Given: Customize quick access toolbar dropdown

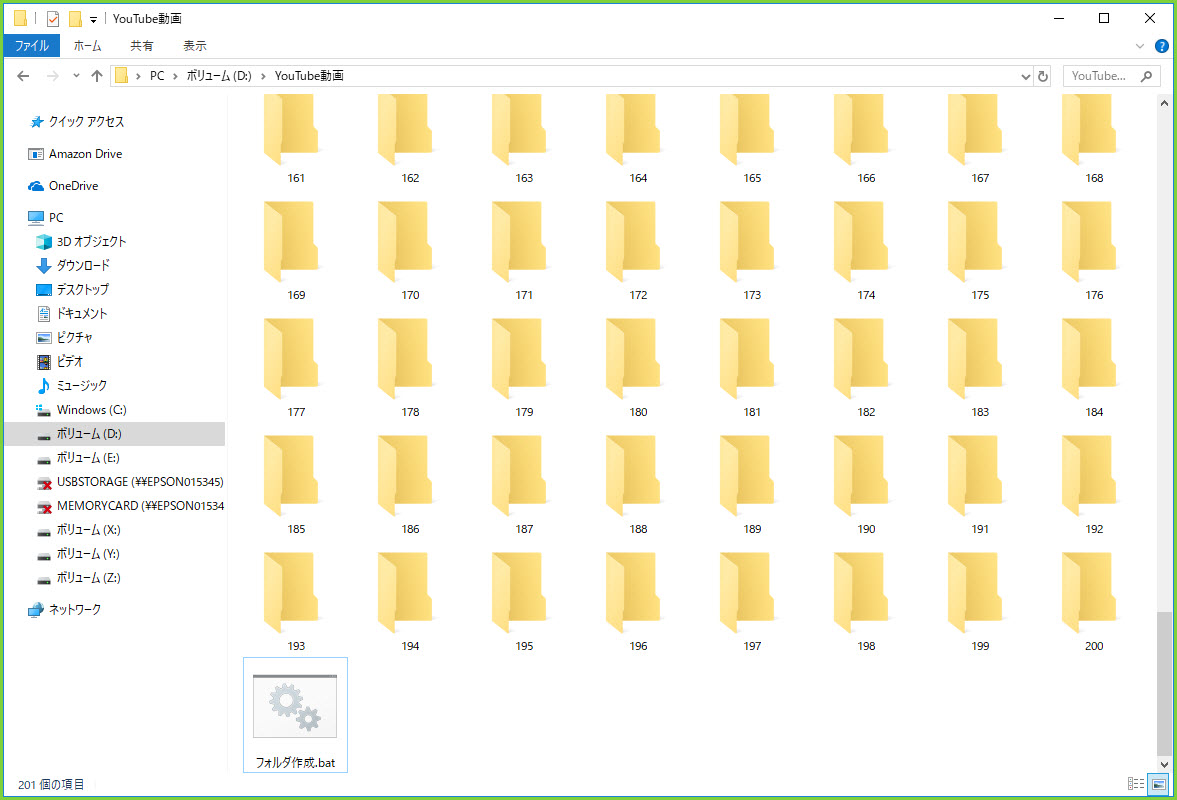Looking at the screenshot, I should pyautogui.click(x=93, y=19).
